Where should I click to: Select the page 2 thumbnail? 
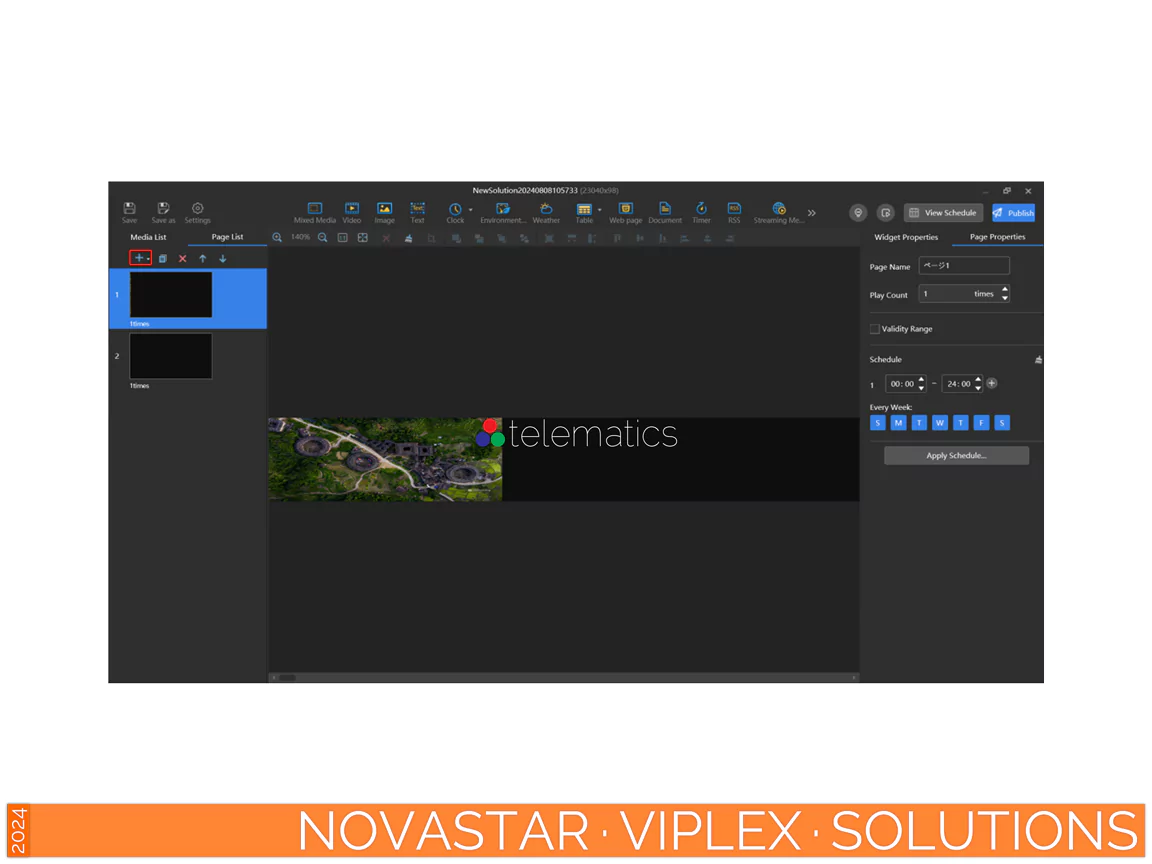[x=171, y=356]
